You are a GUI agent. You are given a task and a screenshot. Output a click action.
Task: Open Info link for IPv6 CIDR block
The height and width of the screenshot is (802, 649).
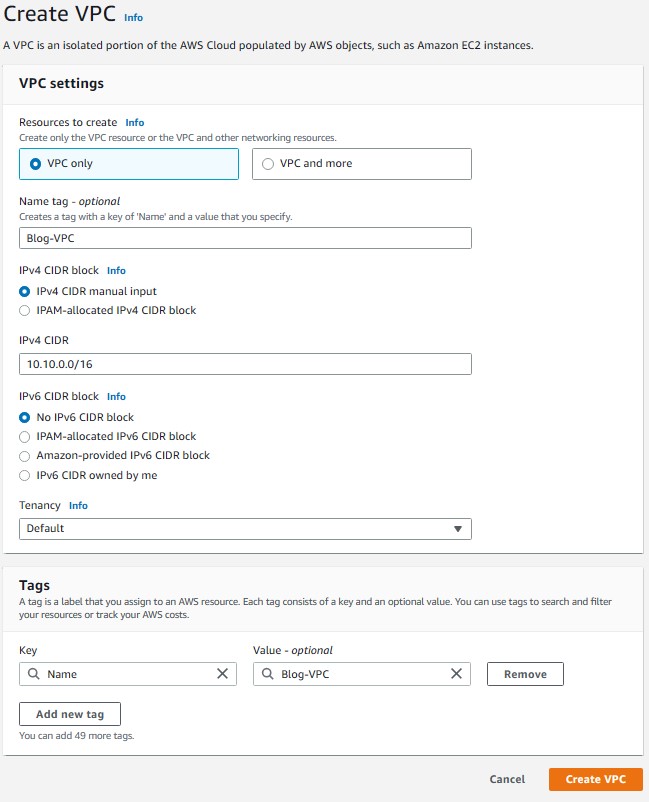116,396
